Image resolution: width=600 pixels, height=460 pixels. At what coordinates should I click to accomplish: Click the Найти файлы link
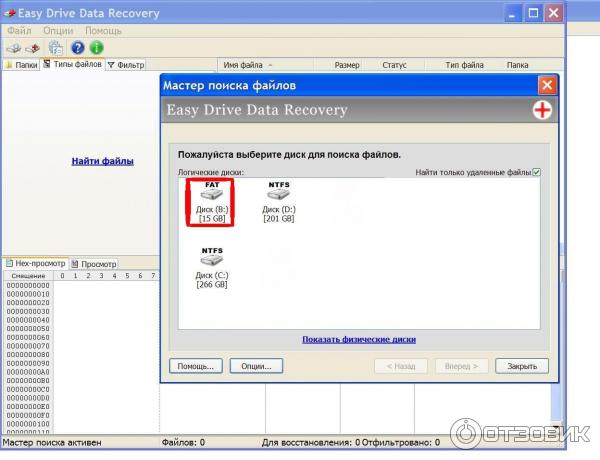click(x=103, y=161)
